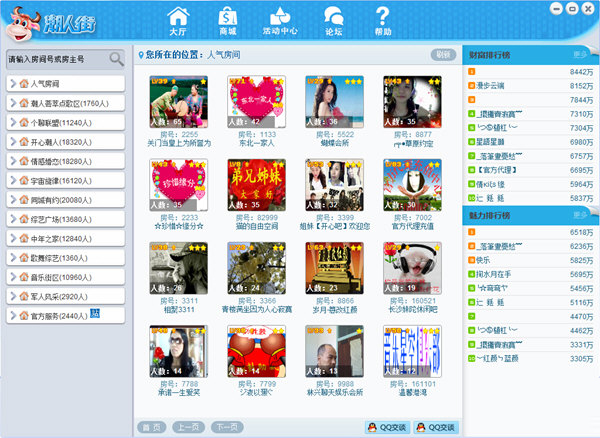Expand the 音乐街区 category arrow

(12, 276)
